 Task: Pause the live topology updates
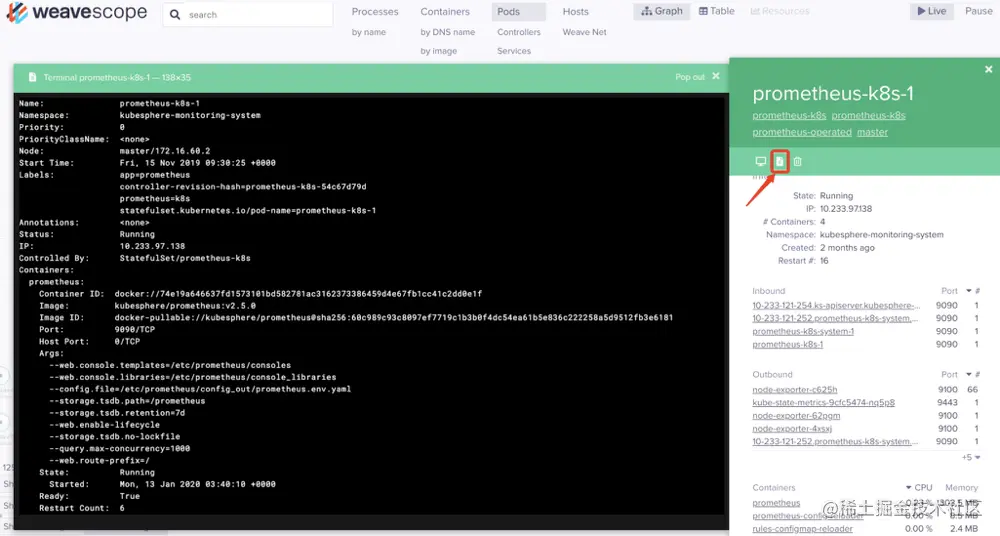click(978, 11)
